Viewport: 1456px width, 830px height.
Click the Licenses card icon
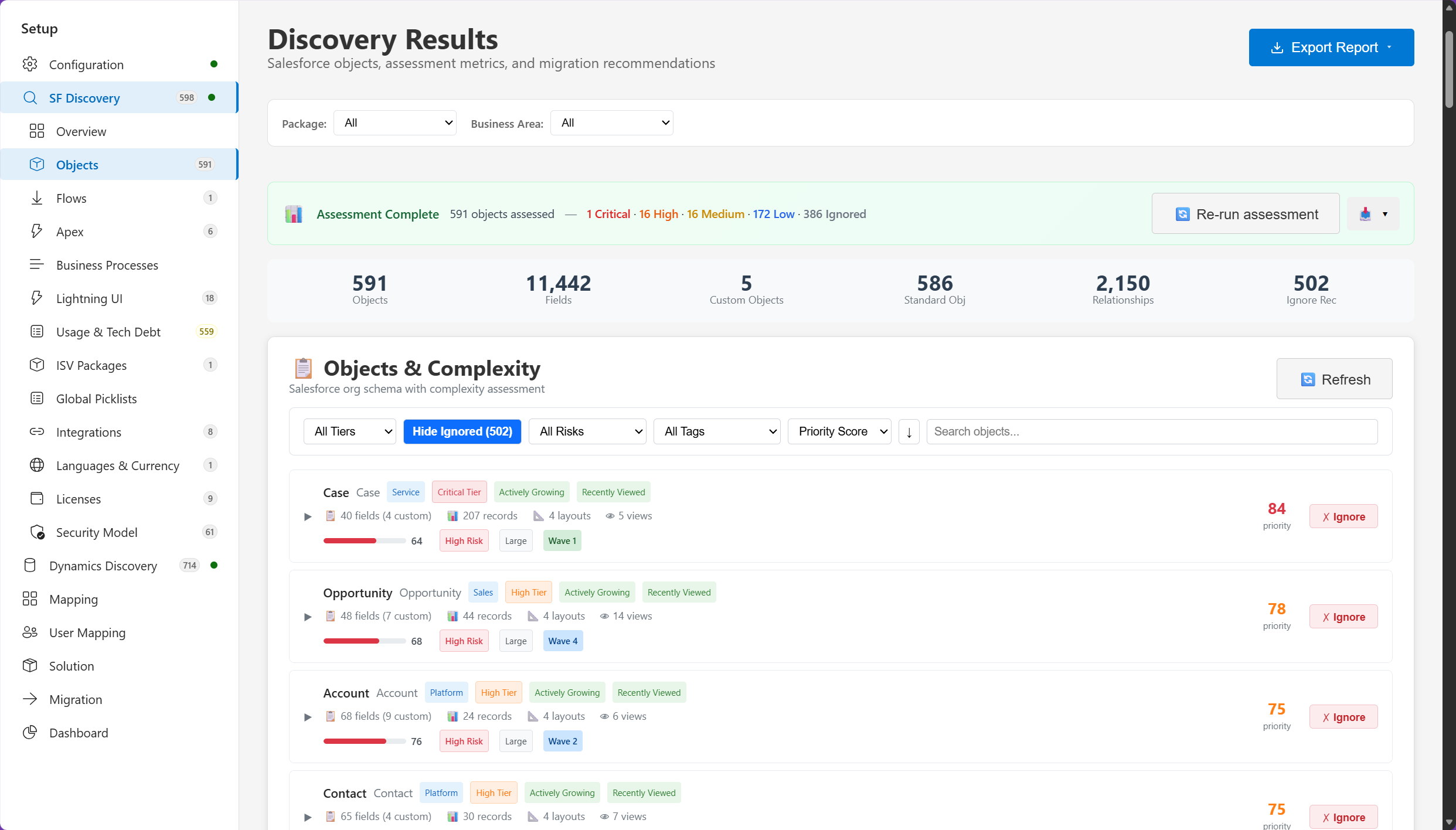pos(37,499)
